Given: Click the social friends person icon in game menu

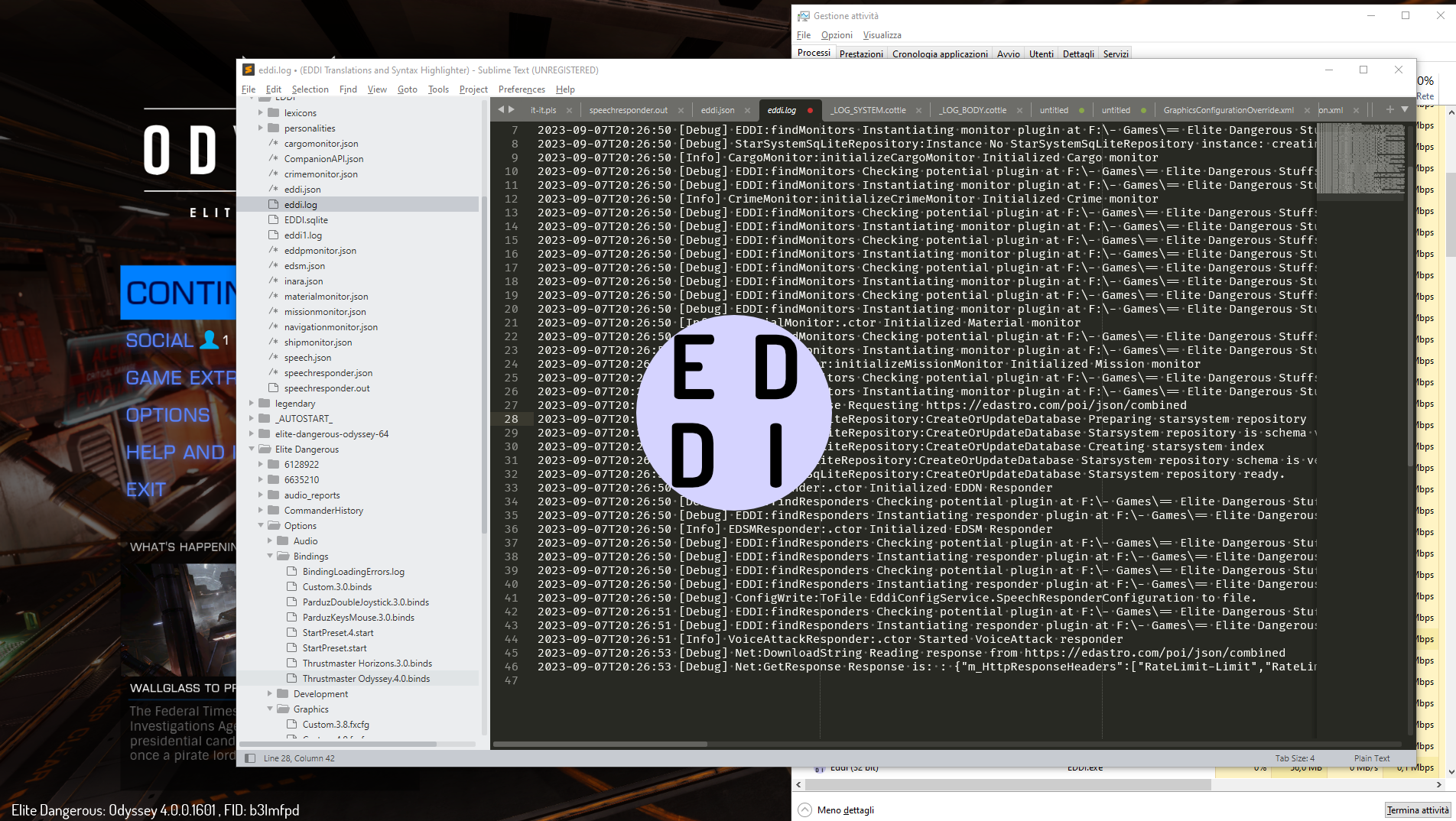Looking at the screenshot, I should (209, 339).
